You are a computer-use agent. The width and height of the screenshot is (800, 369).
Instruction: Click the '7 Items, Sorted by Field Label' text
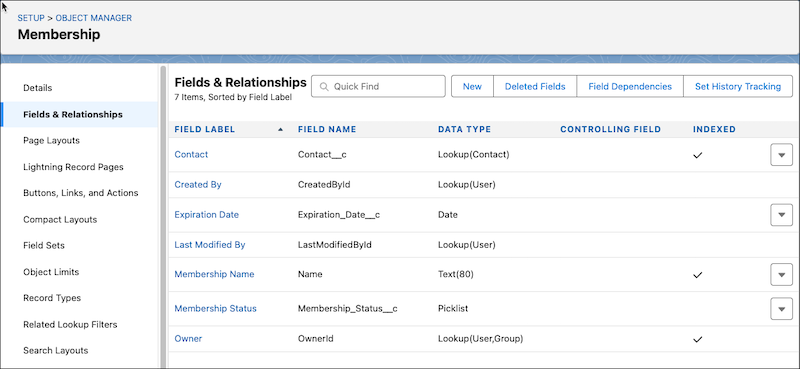point(233,97)
